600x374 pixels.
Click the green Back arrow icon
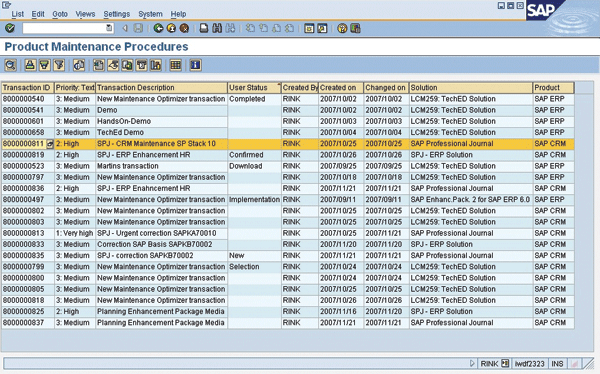tap(158, 28)
